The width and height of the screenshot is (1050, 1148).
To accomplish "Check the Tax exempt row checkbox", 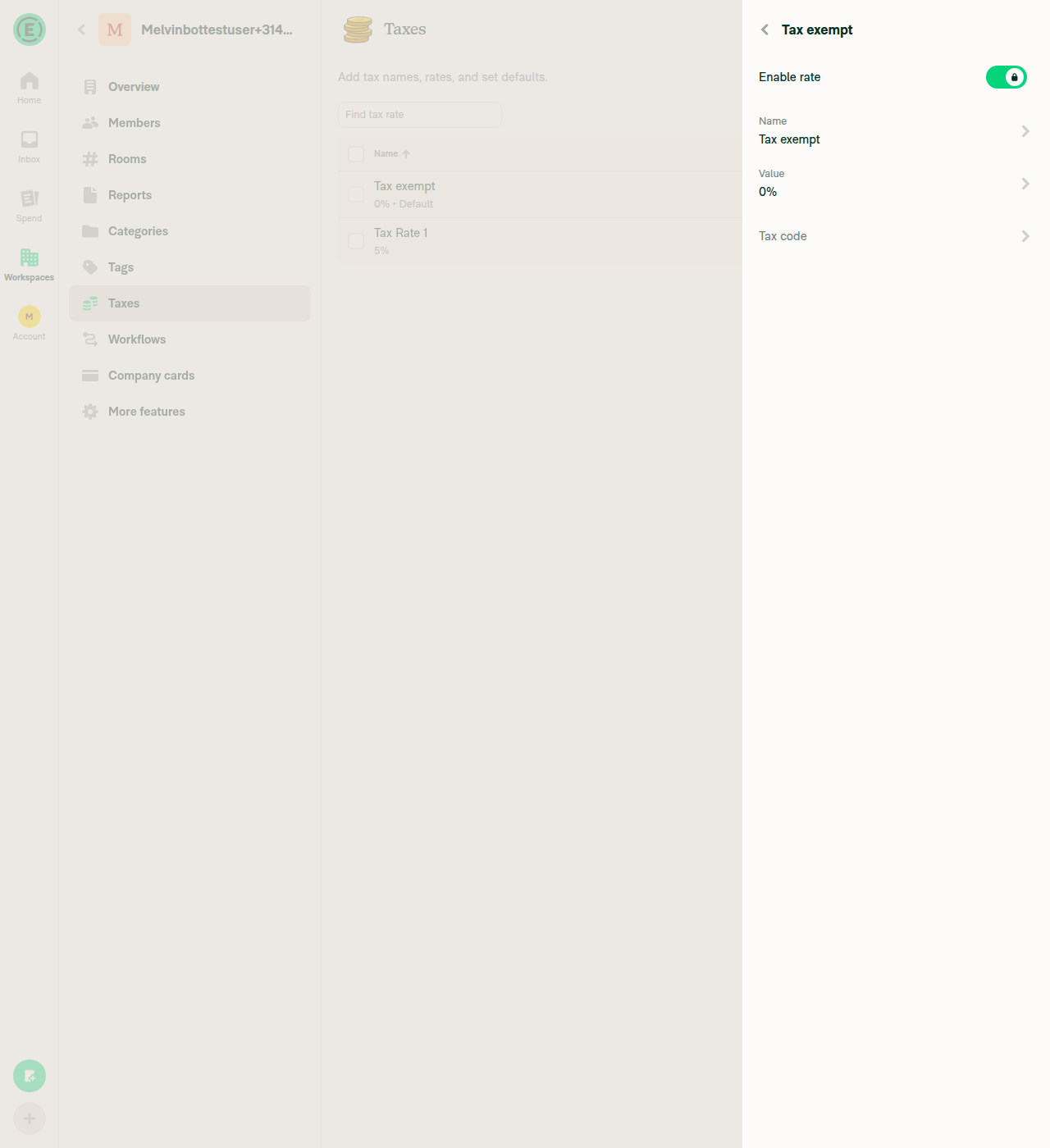I will (x=356, y=194).
